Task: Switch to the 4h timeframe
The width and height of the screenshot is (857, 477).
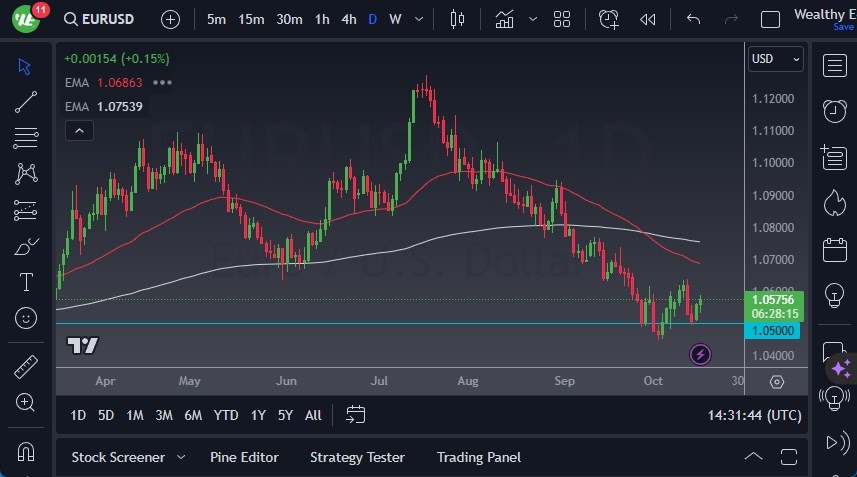Action: click(x=348, y=19)
